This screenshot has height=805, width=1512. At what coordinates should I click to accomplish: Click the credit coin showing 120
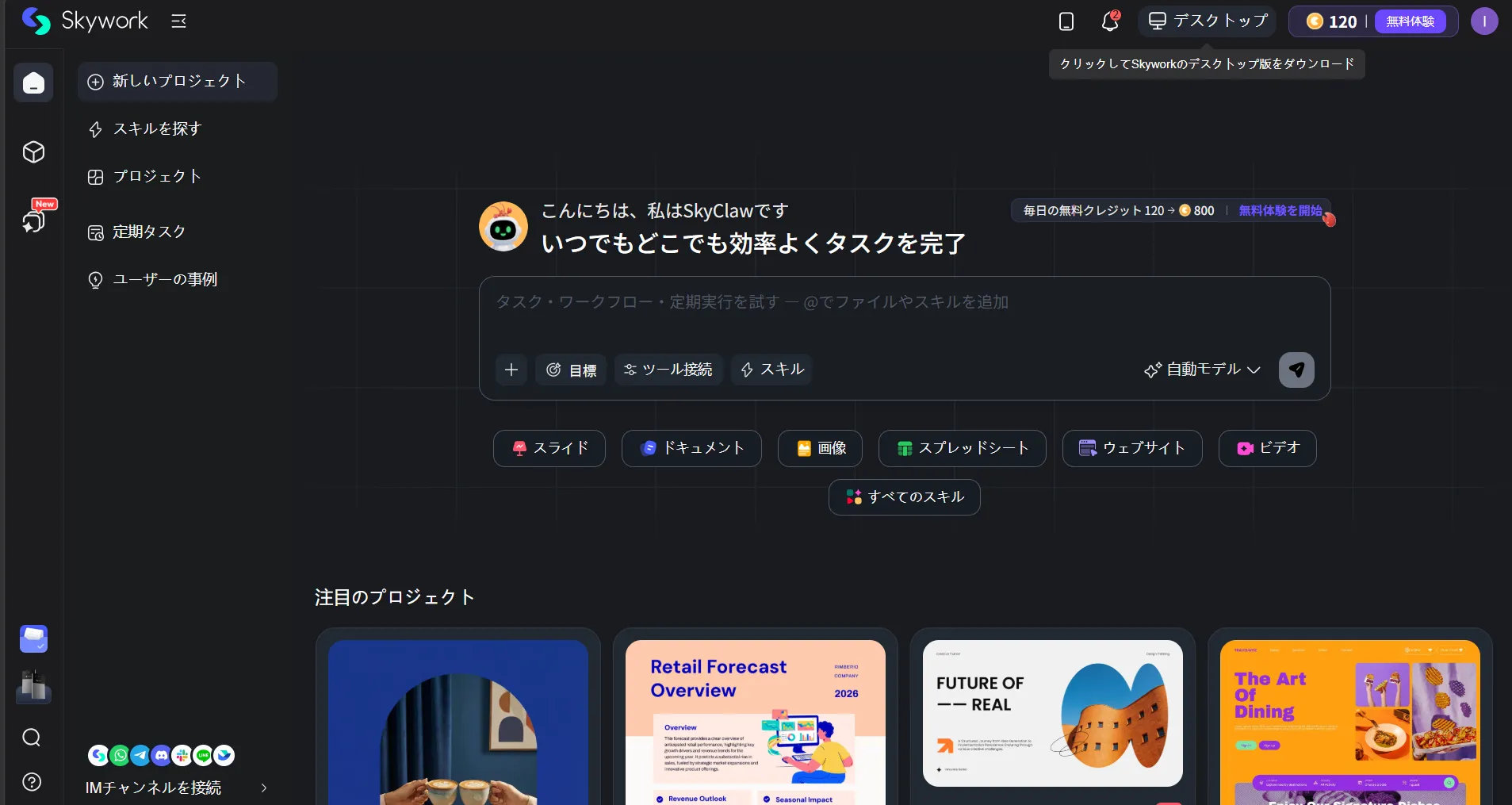coord(1315,21)
